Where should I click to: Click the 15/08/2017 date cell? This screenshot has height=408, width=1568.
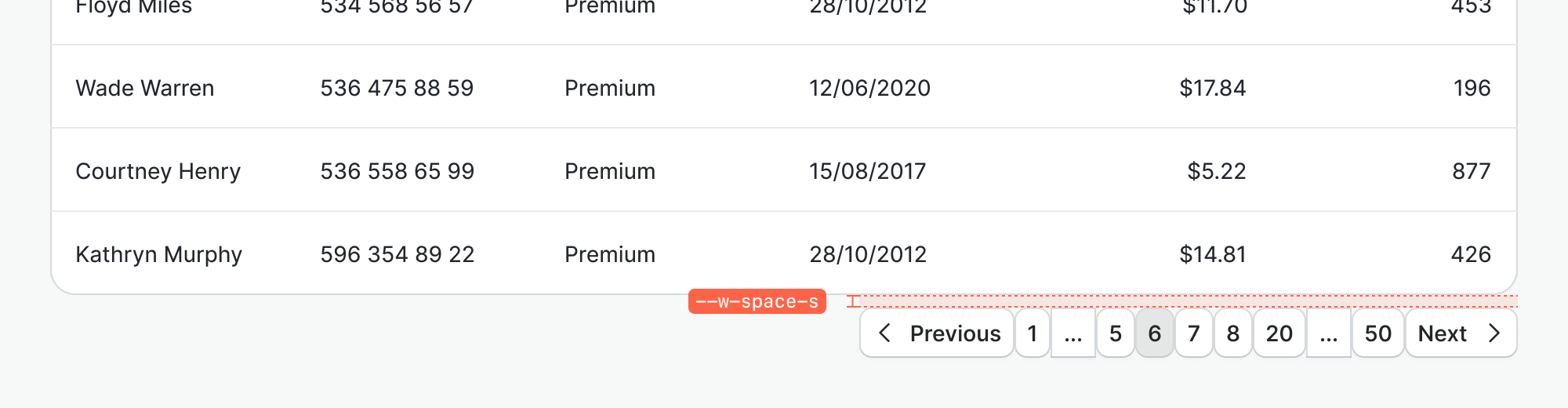pos(868,171)
